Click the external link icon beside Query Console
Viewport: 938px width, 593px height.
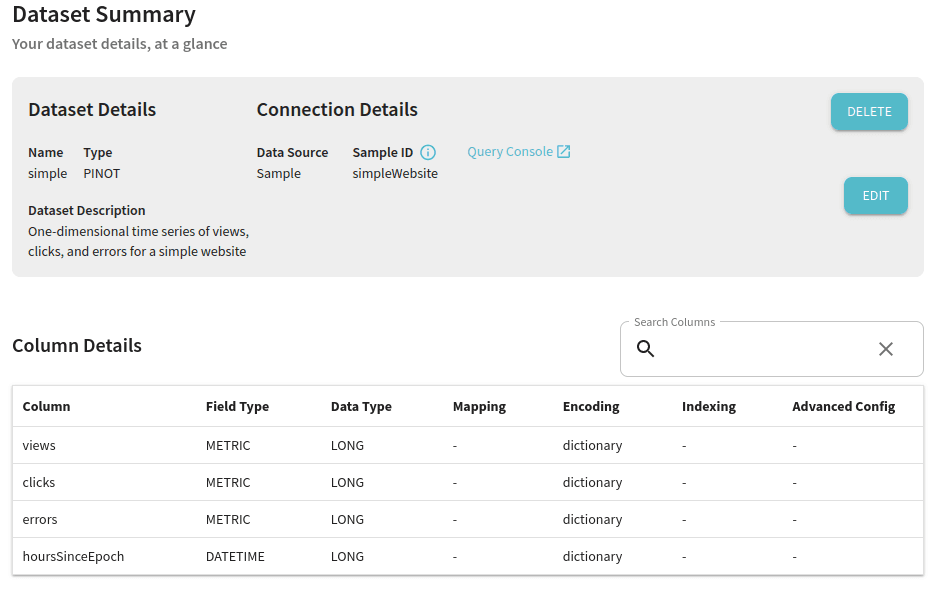[x=564, y=151]
